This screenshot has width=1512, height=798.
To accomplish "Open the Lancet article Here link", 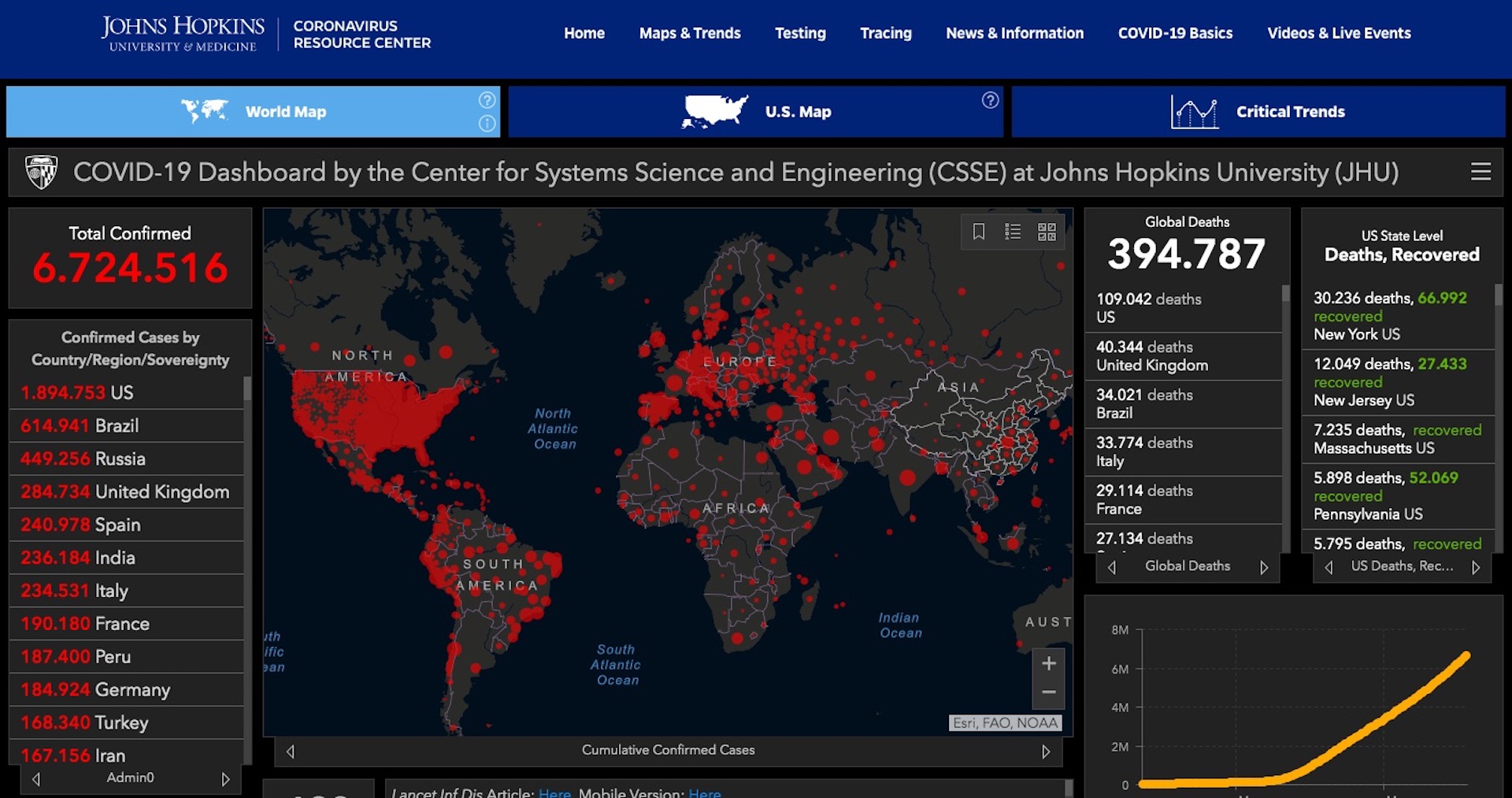I will pos(554,792).
